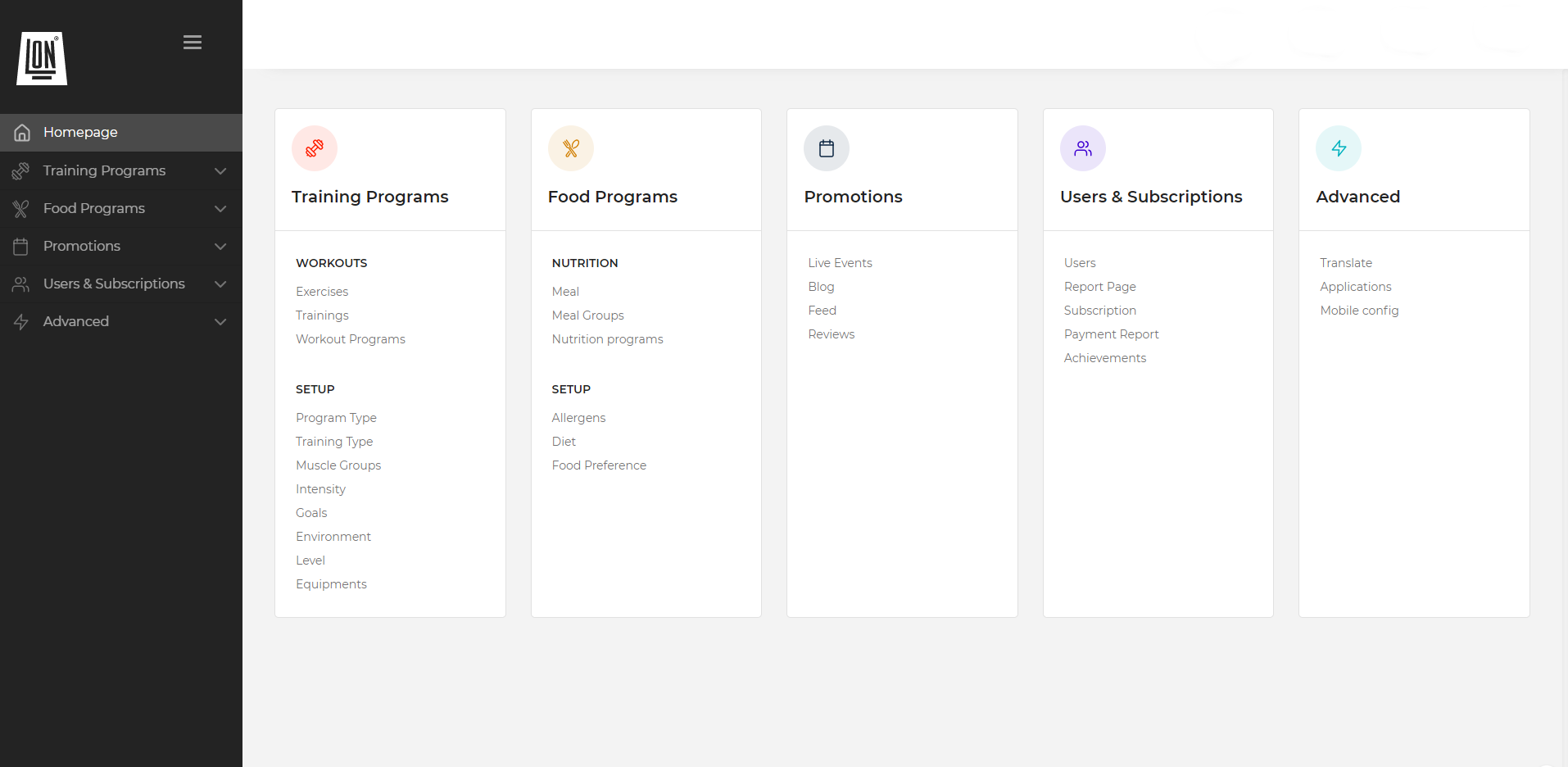Viewport: 1568px width, 767px height.
Task: Toggle the hamburger menu icon
Action: [193, 43]
